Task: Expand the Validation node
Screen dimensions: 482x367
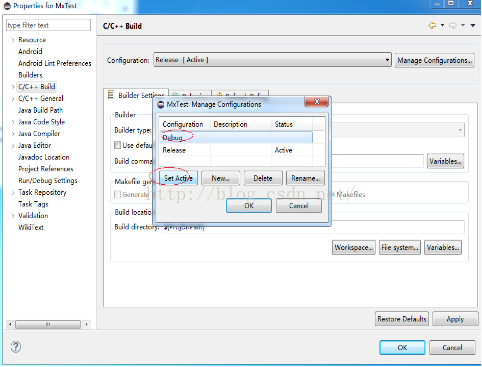Action: pyautogui.click(x=13, y=216)
